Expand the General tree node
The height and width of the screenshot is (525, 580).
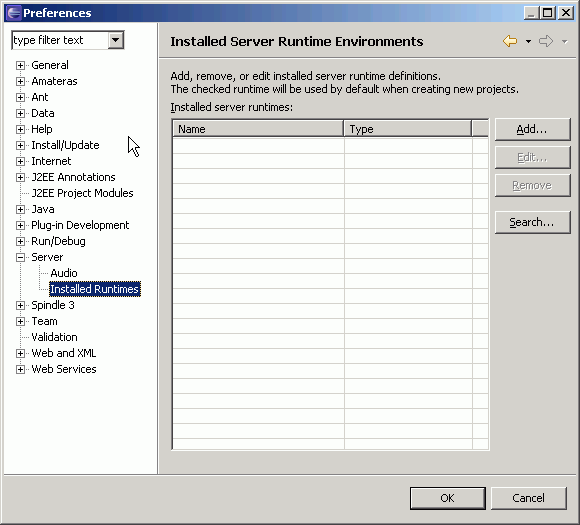pyautogui.click(x=20, y=65)
